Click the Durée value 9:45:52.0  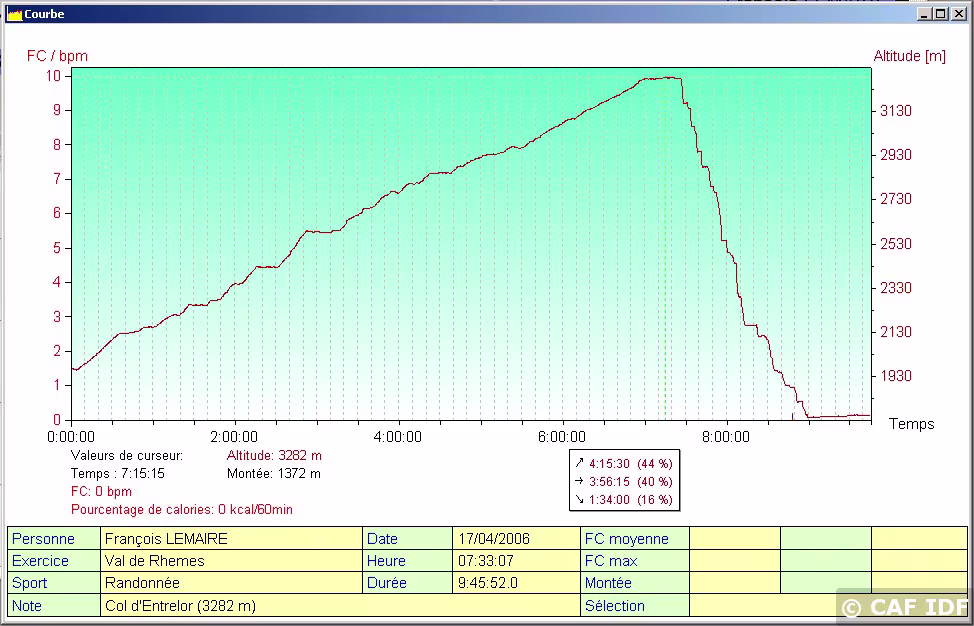(515, 583)
